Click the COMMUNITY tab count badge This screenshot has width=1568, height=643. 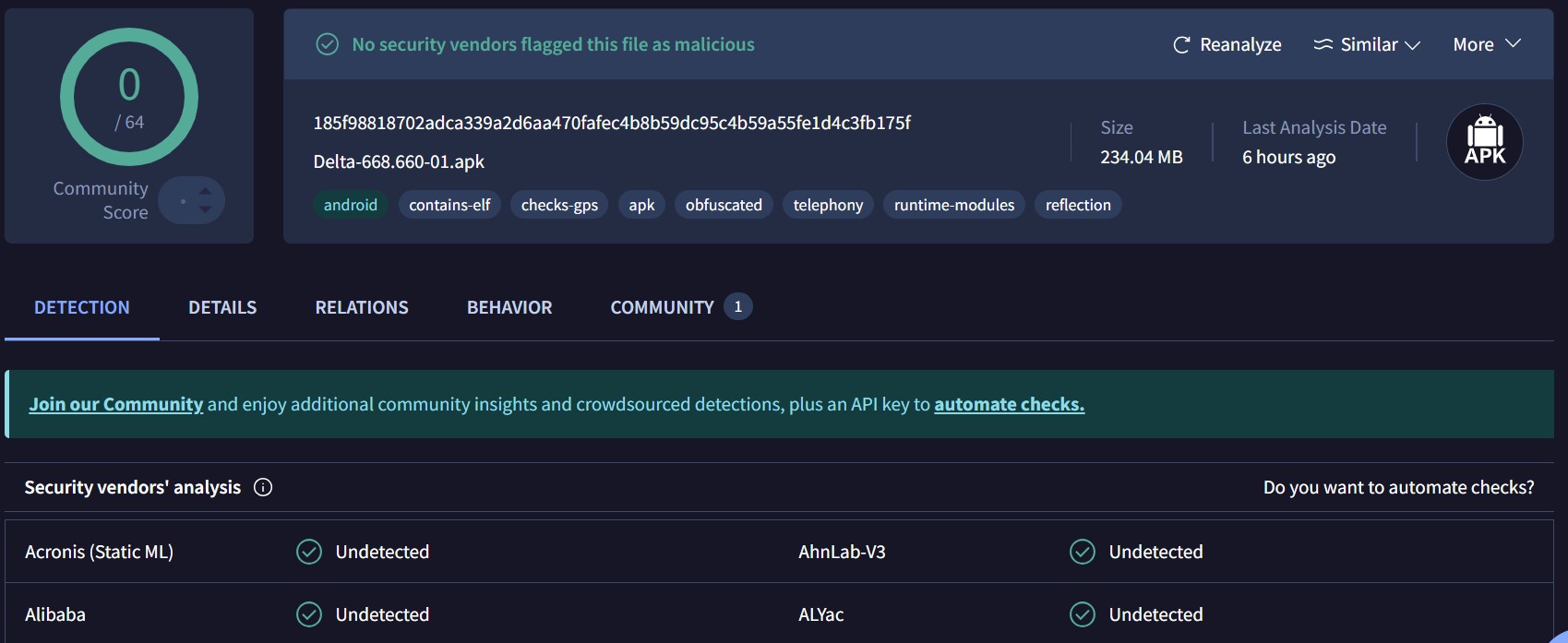click(x=737, y=306)
